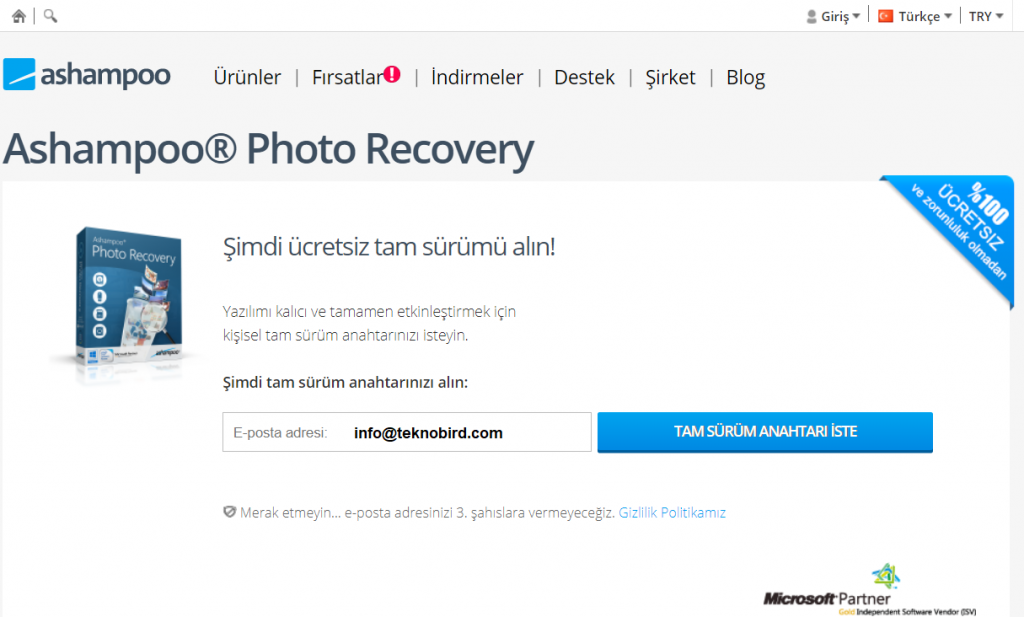
Task: Expand the TRY currency dropdown
Action: [985, 16]
